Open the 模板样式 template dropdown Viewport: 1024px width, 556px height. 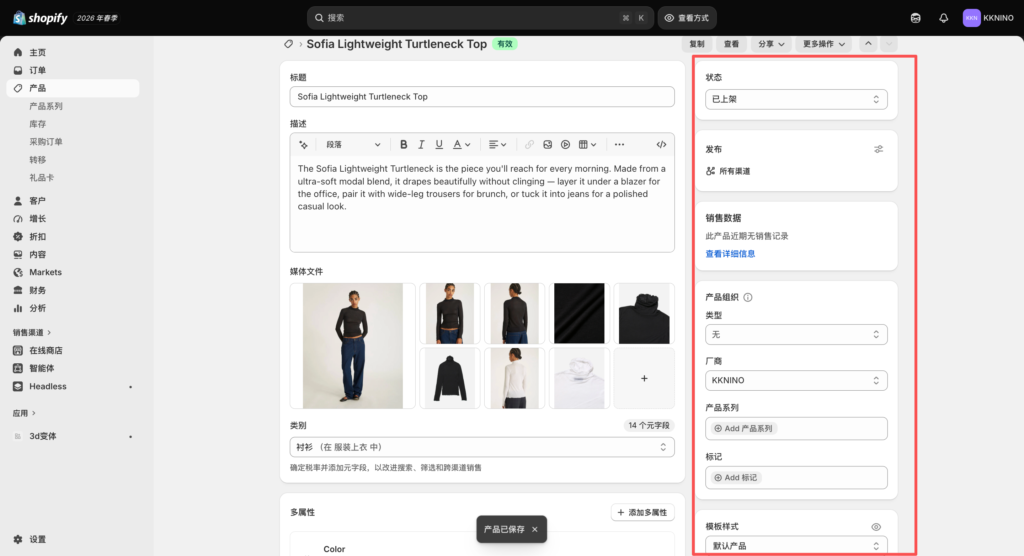coord(796,546)
